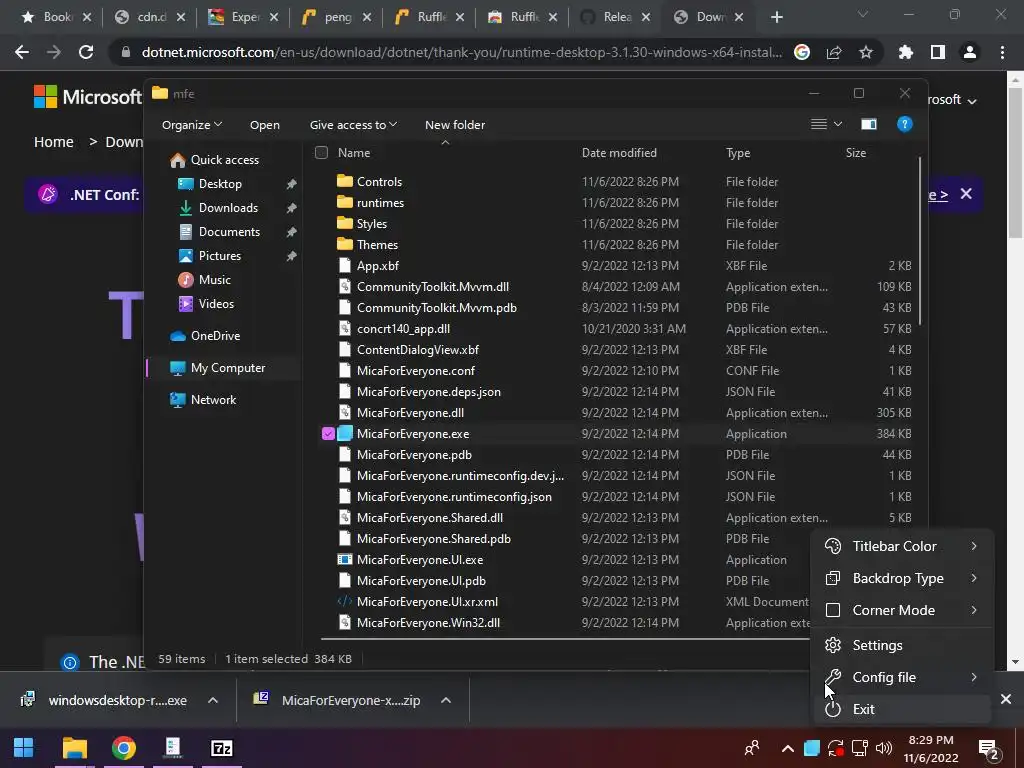Sort by Date modified column header

(619, 153)
